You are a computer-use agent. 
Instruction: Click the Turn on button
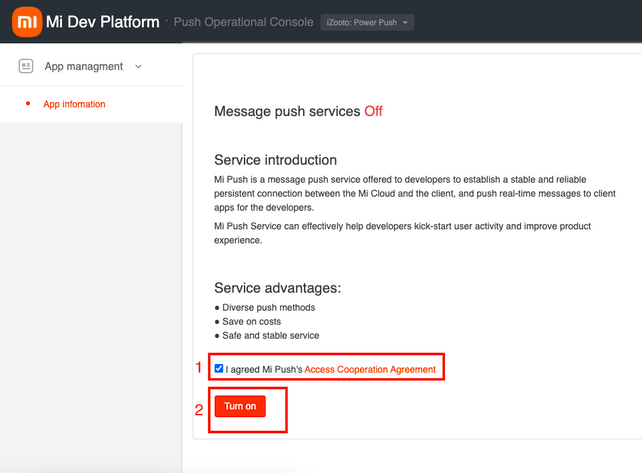pyautogui.click(x=240, y=406)
